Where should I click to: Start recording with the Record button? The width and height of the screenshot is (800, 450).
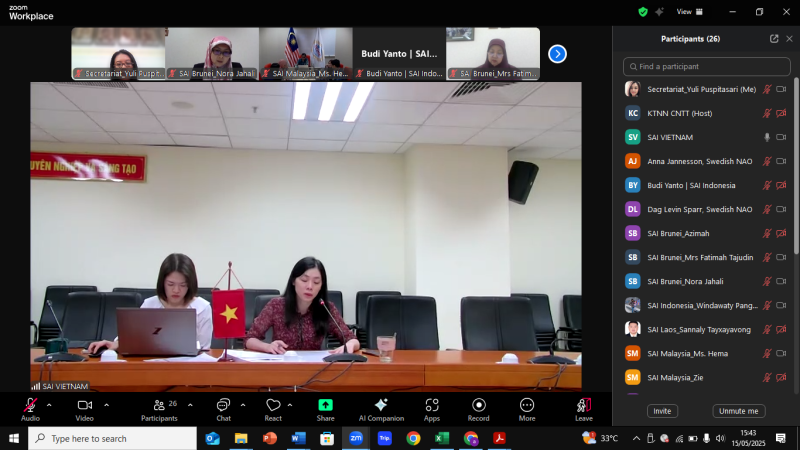(478, 406)
